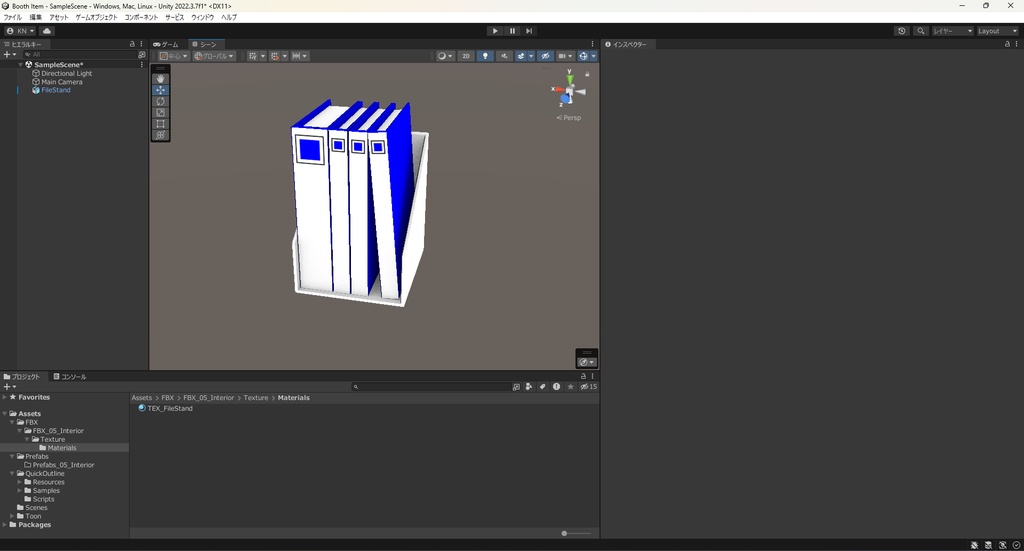Toggle hidden objects scene visibility

(x=545, y=56)
